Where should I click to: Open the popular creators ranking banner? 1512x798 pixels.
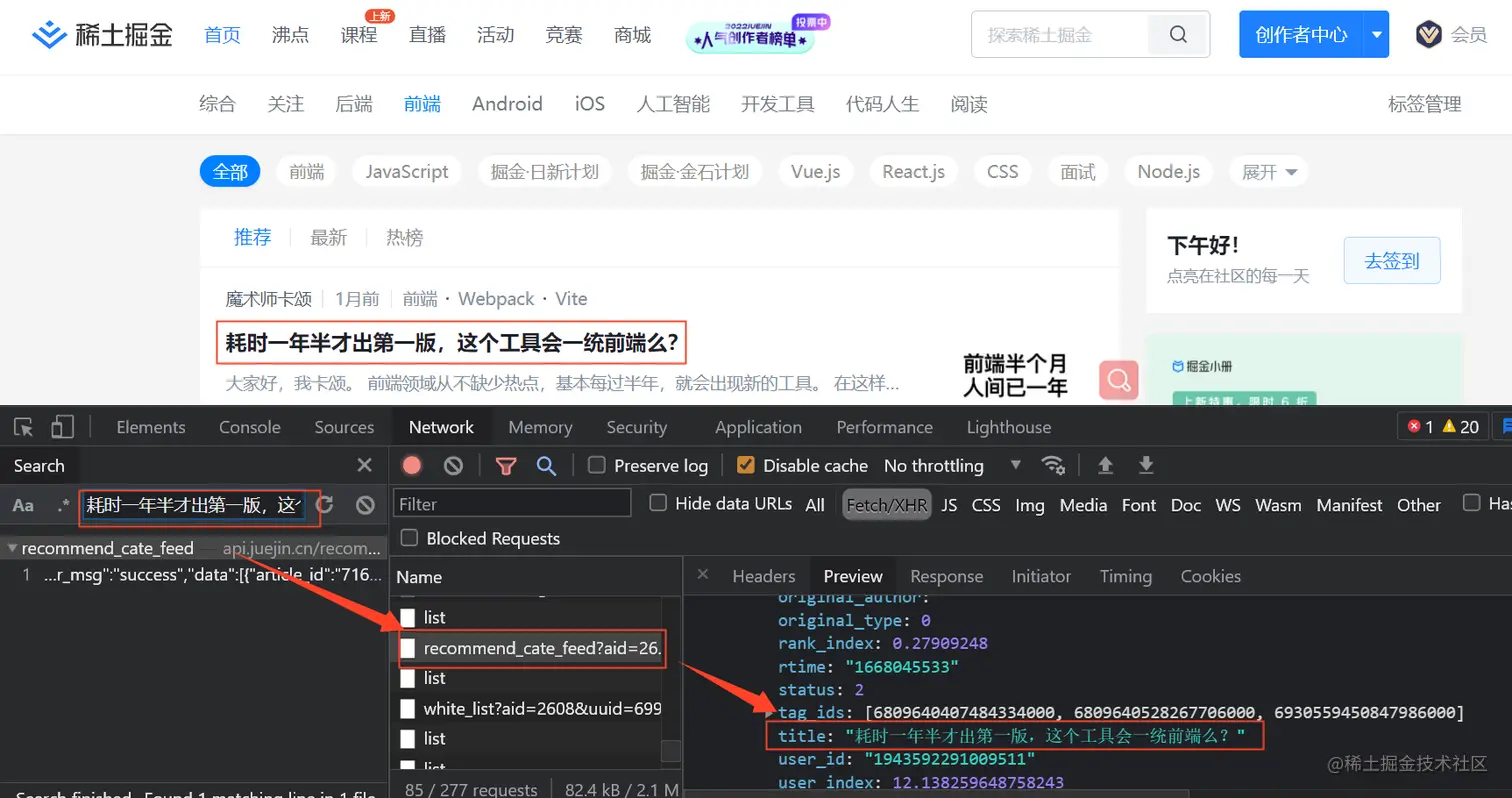click(x=759, y=35)
